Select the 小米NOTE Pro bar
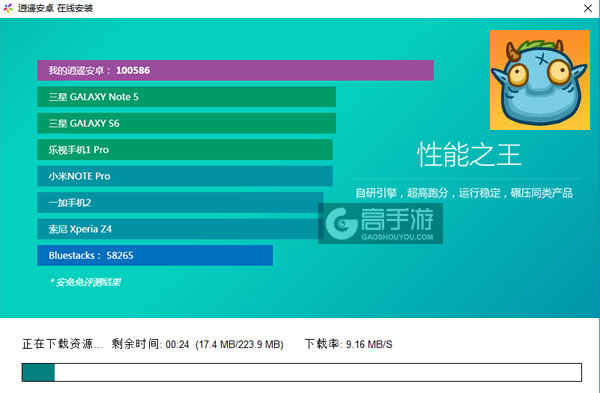The image size is (600, 393). [x=185, y=176]
